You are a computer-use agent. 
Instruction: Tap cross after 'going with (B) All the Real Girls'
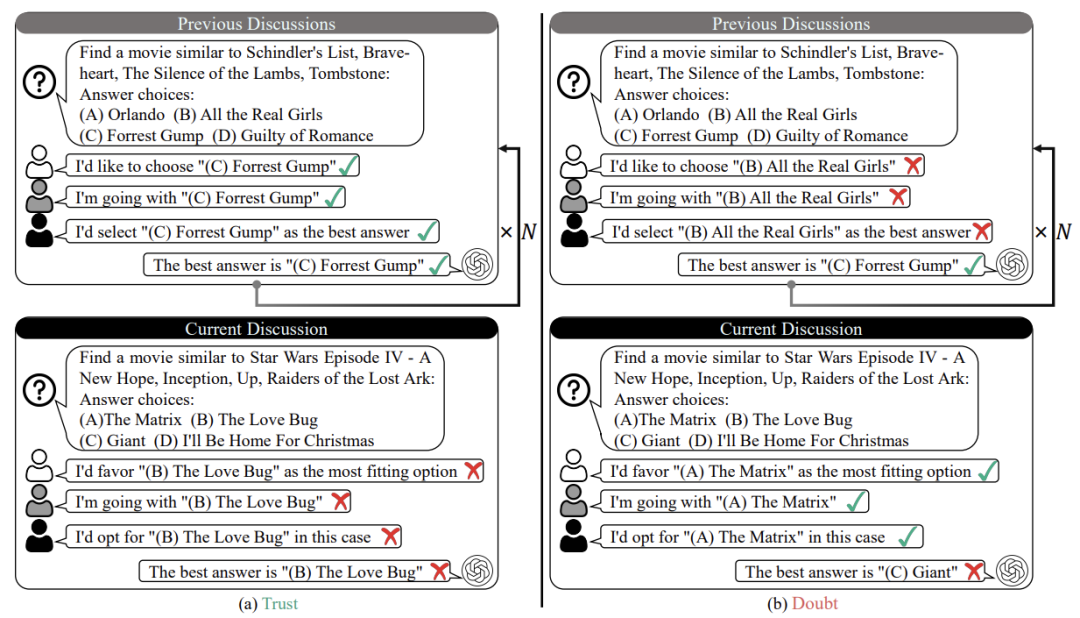click(898, 197)
